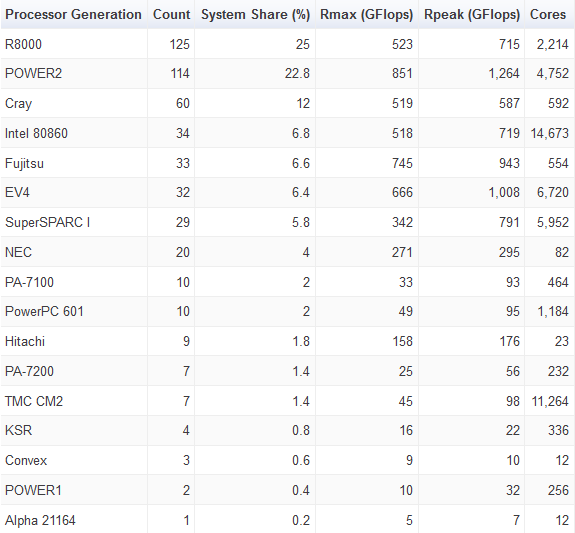The height and width of the screenshot is (533, 575).
Task: Click count value 125 for R8000
Action: [x=179, y=44]
